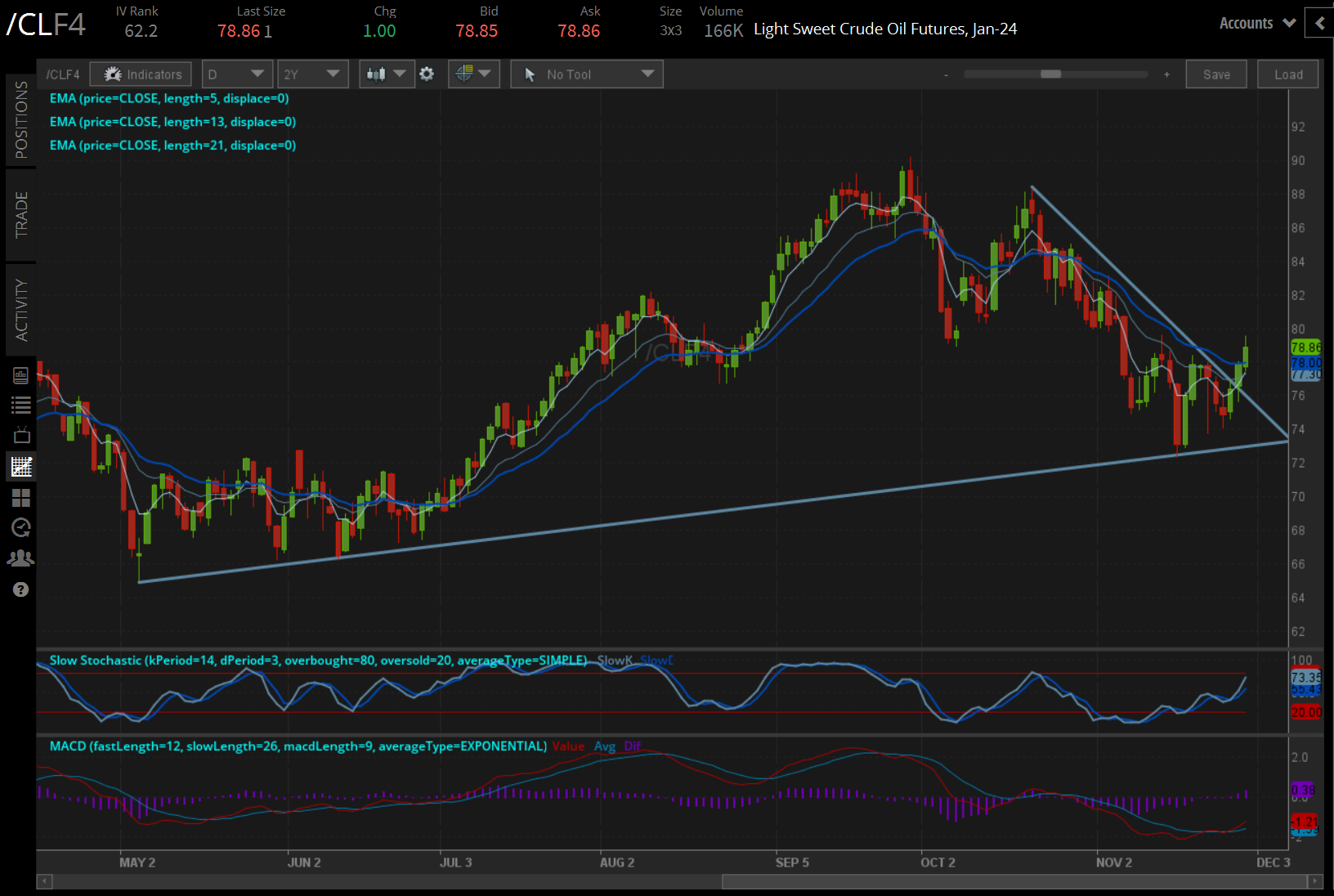Collapse the panel with the left chevron

(x=1319, y=24)
